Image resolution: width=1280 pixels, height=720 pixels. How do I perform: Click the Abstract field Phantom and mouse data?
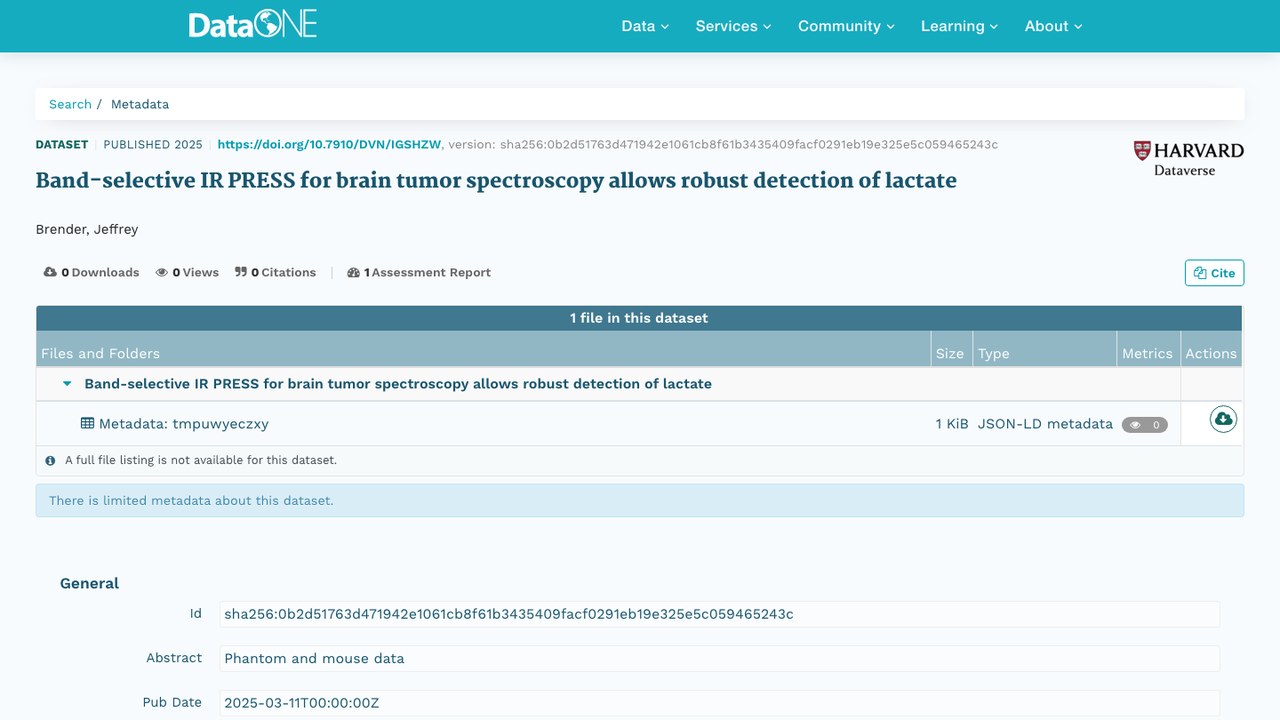pyautogui.click(x=719, y=658)
